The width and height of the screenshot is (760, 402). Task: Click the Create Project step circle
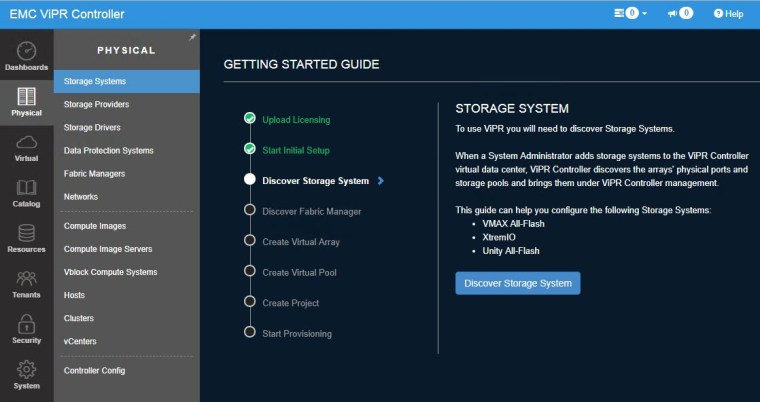pyautogui.click(x=250, y=302)
